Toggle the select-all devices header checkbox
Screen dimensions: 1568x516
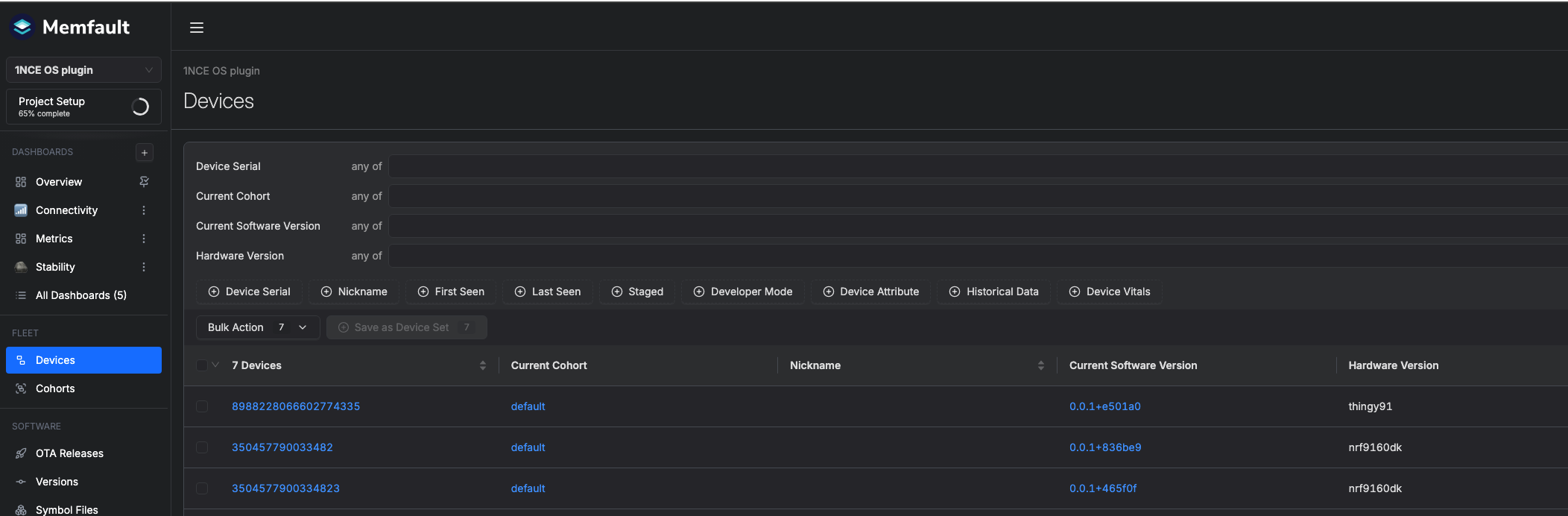click(x=202, y=365)
